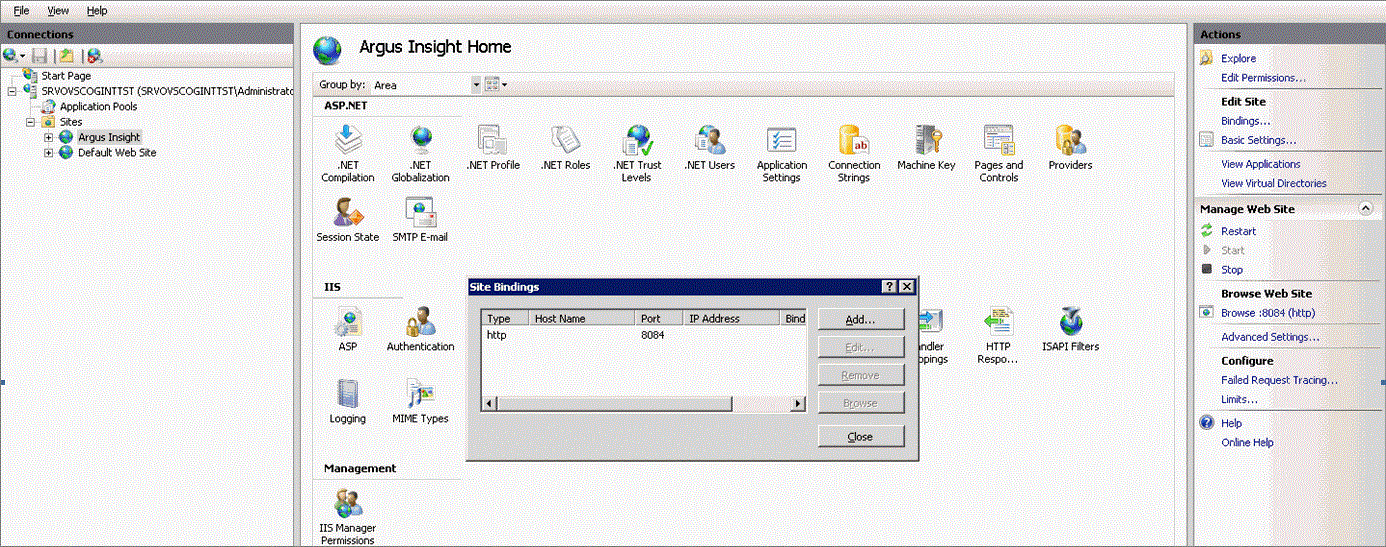This screenshot has width=1386, height=547.
Task: Open the View menu
Action: click(x=58, y=10)
